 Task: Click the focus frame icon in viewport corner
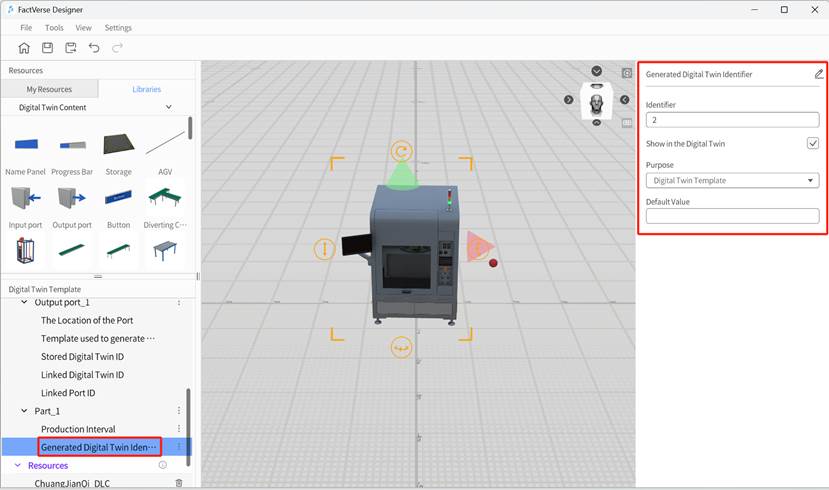click(x=627, y=73)
